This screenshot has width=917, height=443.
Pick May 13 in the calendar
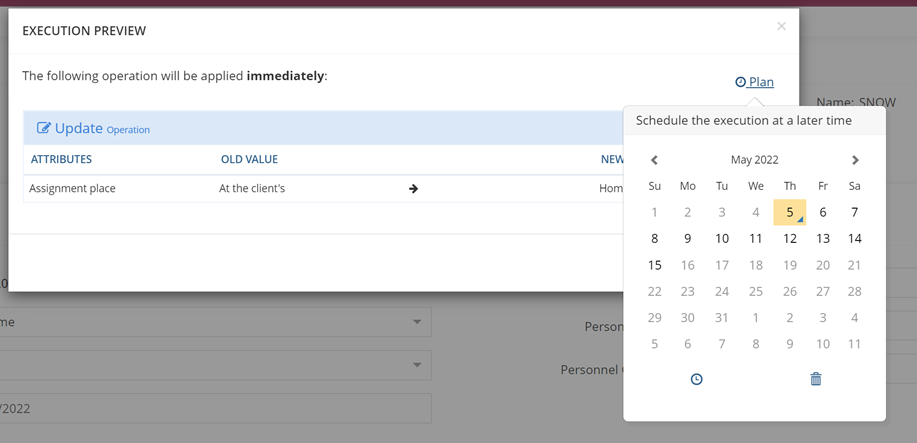click(x=822, y=239)
